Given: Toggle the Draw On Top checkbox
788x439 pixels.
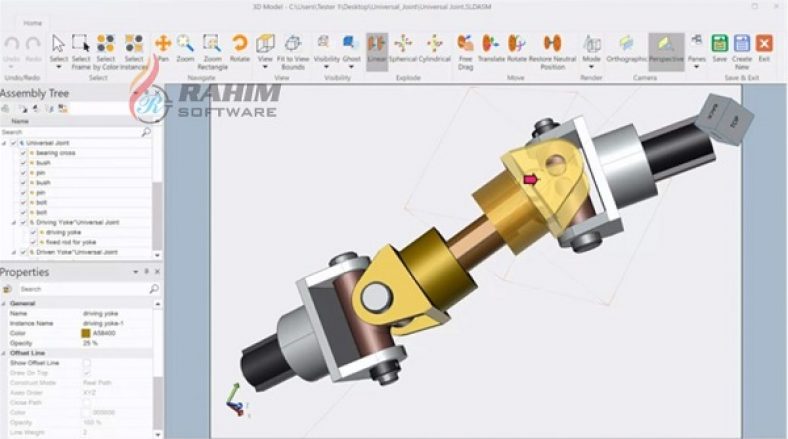Looking at the screenshot, I should (x=86, y=373).
